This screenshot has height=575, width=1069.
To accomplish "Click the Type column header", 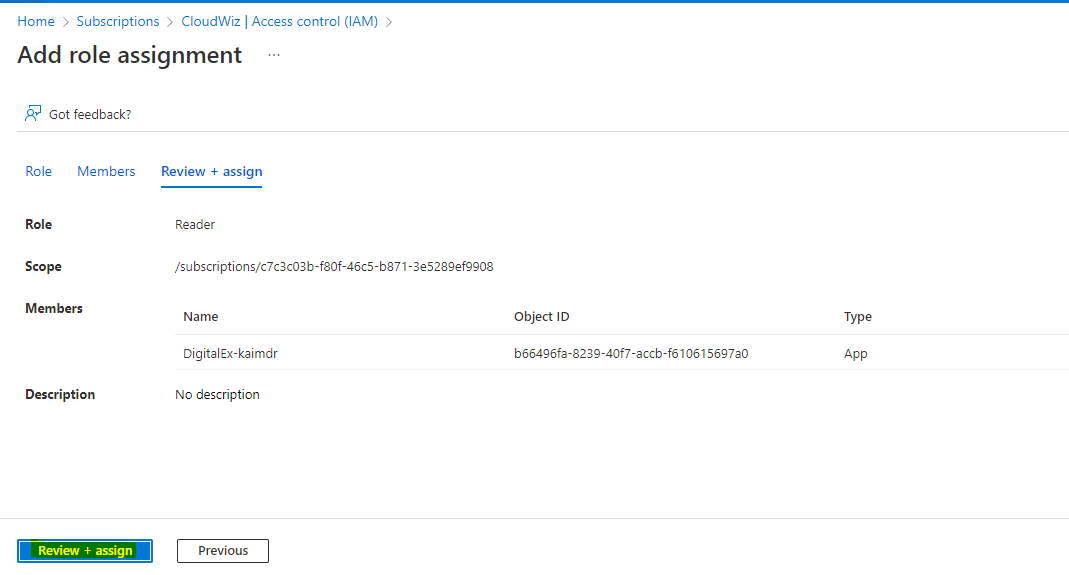I will [857, 316].
